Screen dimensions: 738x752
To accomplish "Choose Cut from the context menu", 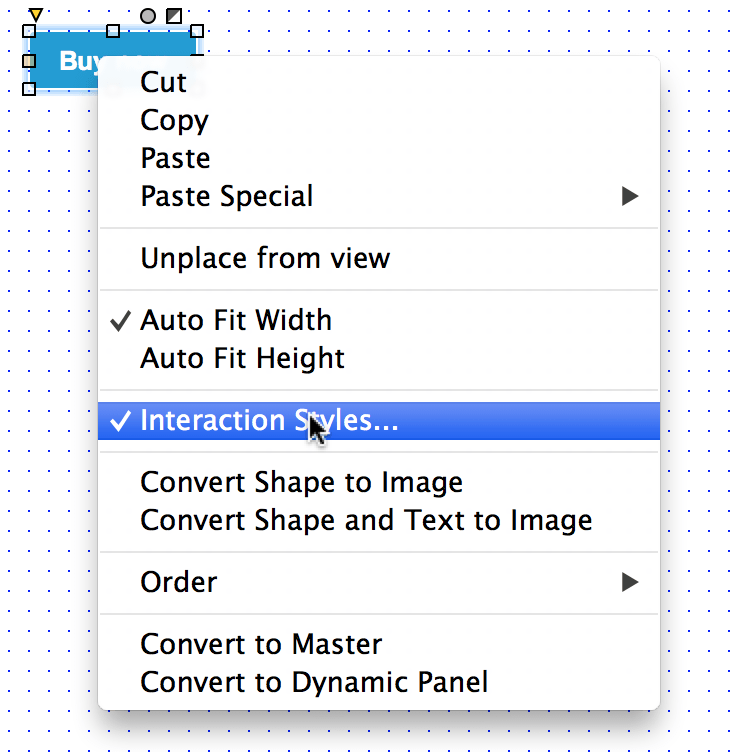I will [163, 82].
